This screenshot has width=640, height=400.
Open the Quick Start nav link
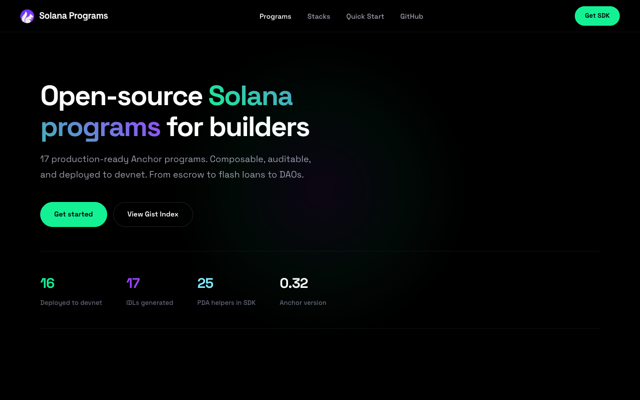pos(365,16)
